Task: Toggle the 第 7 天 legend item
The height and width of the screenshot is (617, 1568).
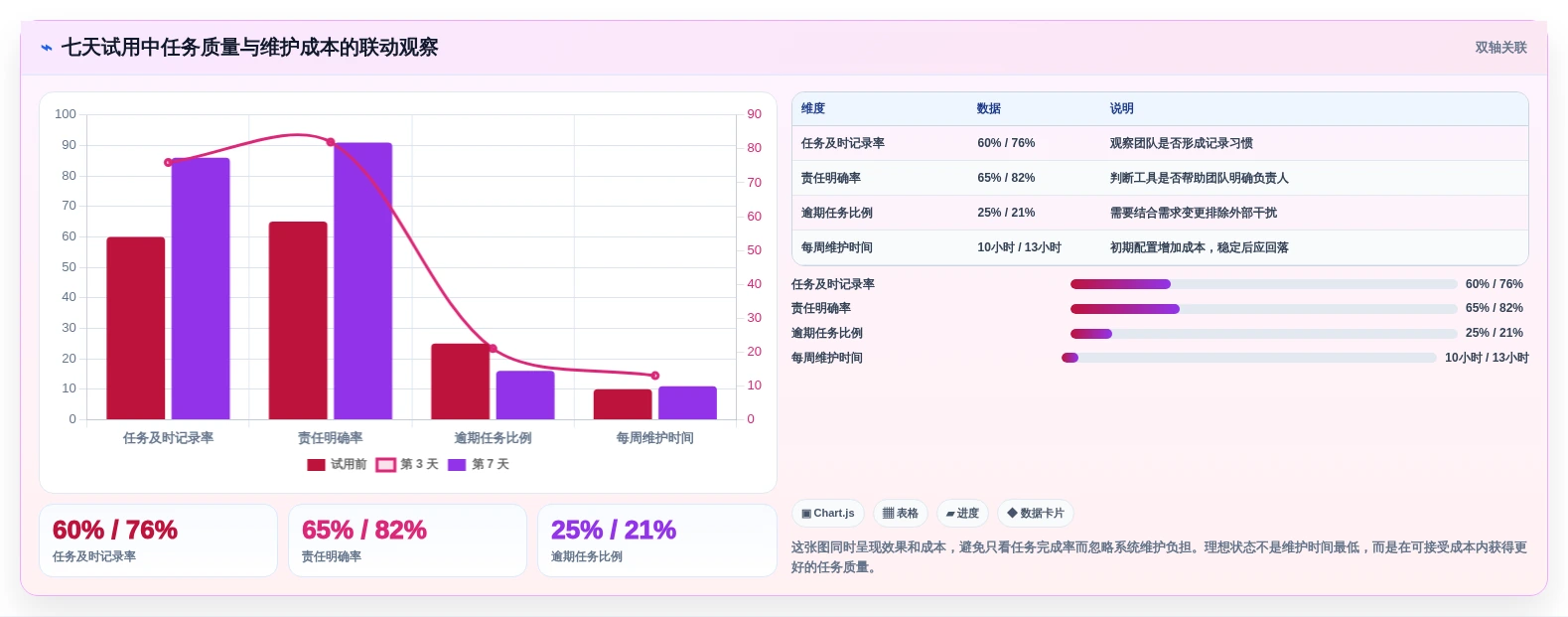Action: [x=479, y=464]
